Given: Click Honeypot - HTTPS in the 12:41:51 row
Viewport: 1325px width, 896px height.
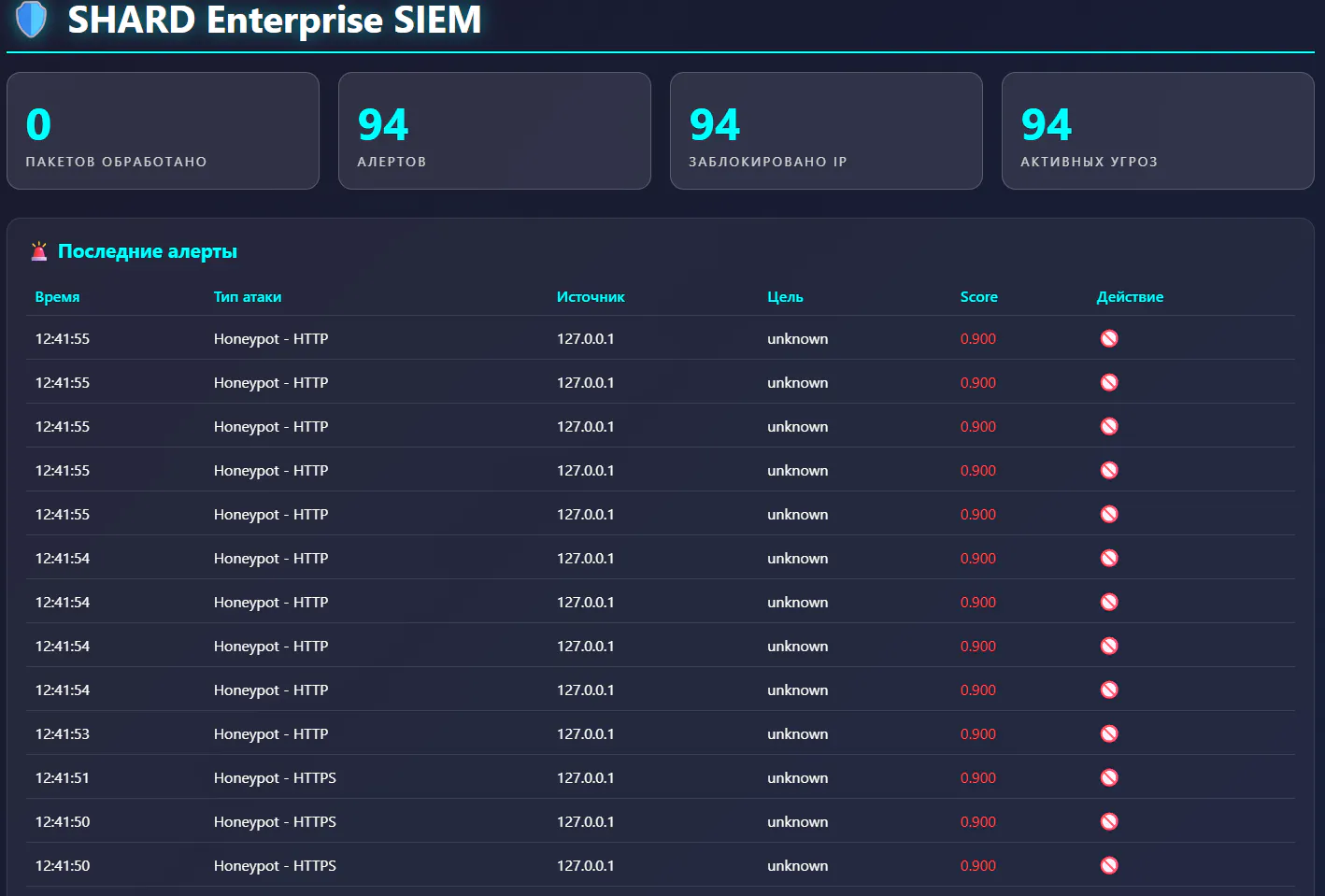Looking at the screenshot, I should (x=275, y=777).
